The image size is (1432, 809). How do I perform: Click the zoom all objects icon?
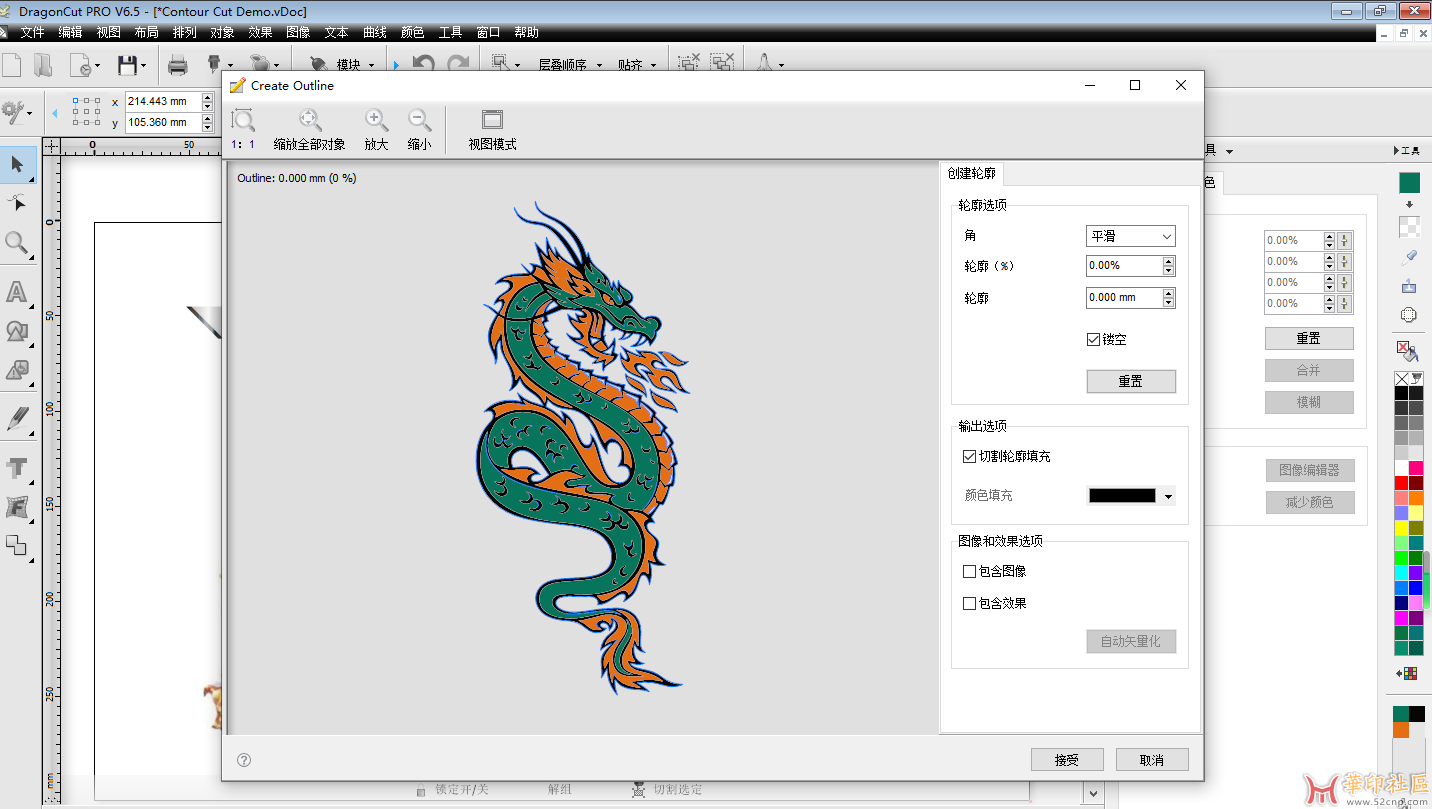point(310,121)
